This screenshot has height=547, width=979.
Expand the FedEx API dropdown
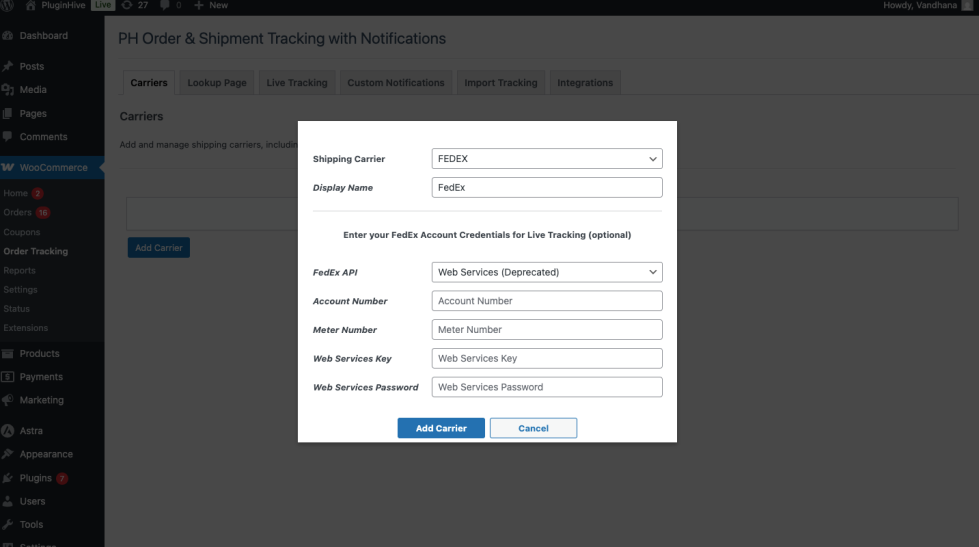pos(547,272)
